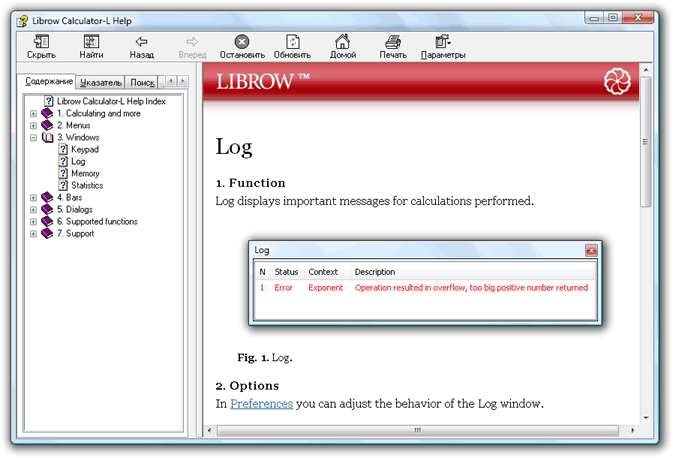
Task: Click the '1. Function' heading
Action: click(251, 183)
